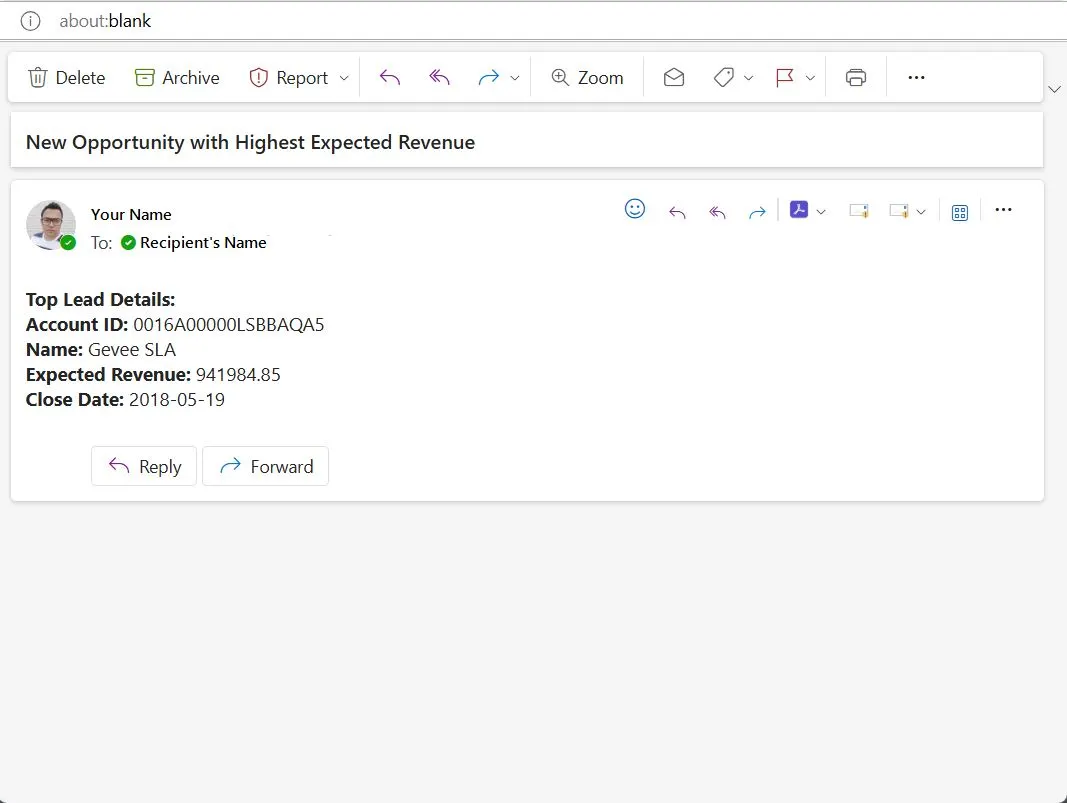
Task: Open more options ellipsis in top toolbar
Action: (x=916, y=78)
